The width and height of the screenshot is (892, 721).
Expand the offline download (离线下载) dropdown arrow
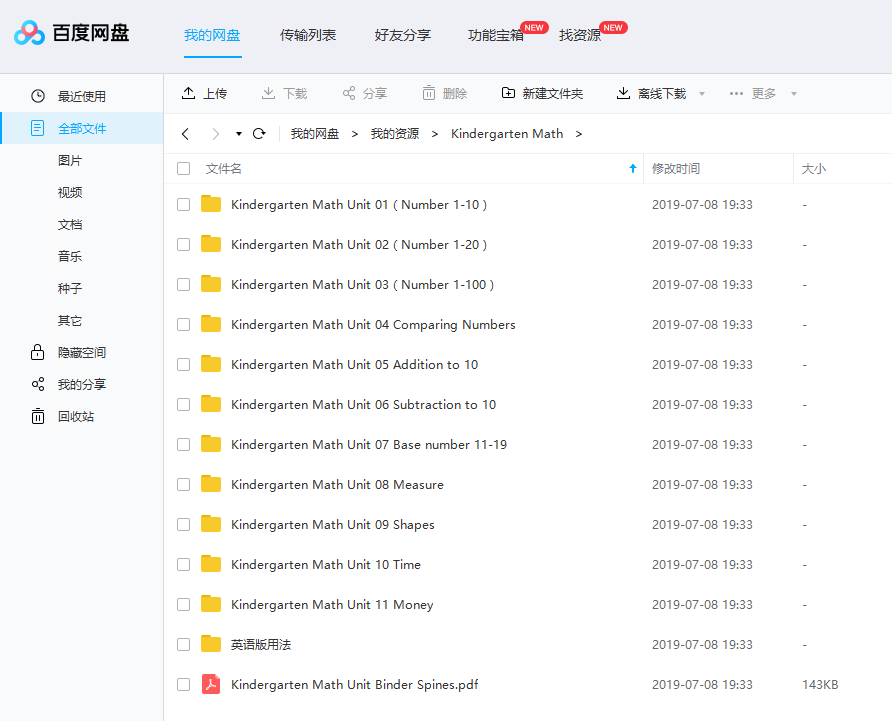pyautogui.click(x=702, y=94)
